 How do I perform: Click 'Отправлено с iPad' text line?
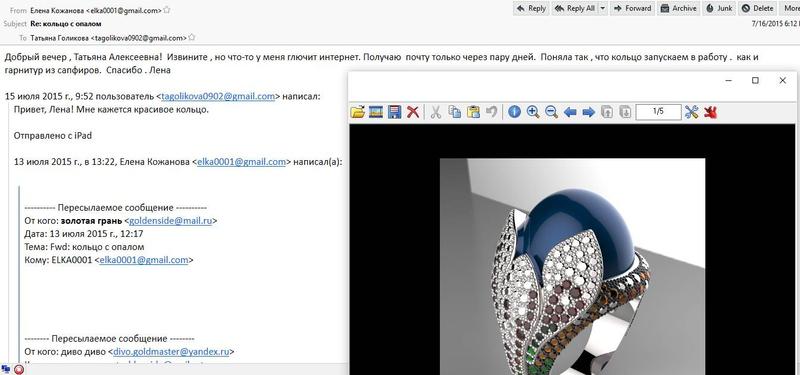point(53,136)
